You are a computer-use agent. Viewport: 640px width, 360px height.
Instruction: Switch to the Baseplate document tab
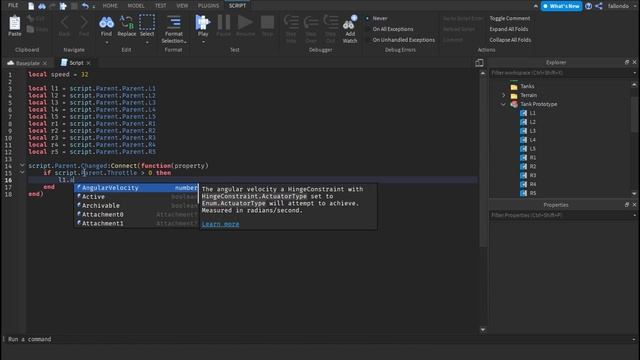(x=27, y=63)
